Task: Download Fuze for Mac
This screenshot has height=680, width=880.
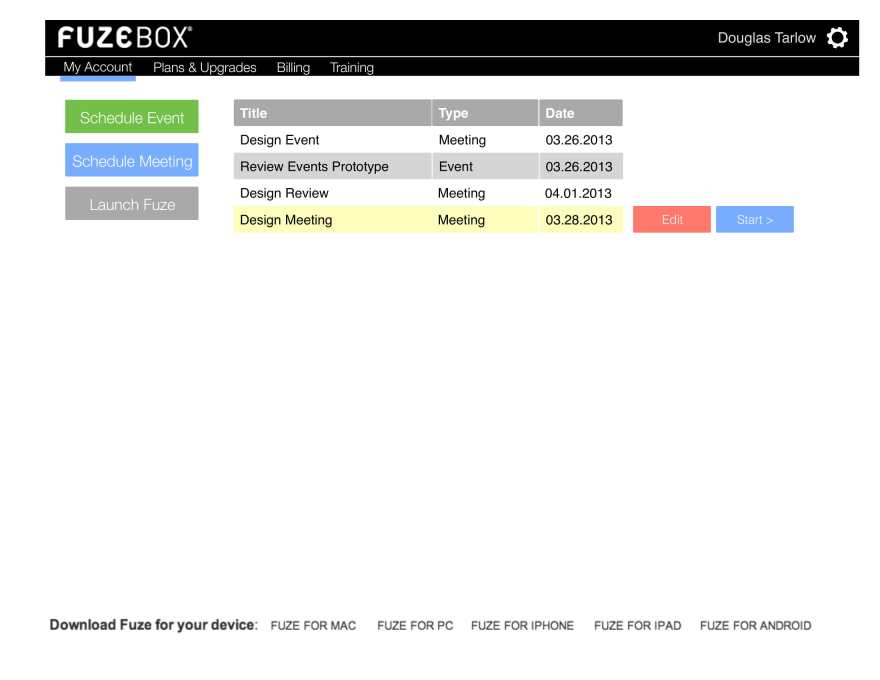Action: click(x=313, y=626)
